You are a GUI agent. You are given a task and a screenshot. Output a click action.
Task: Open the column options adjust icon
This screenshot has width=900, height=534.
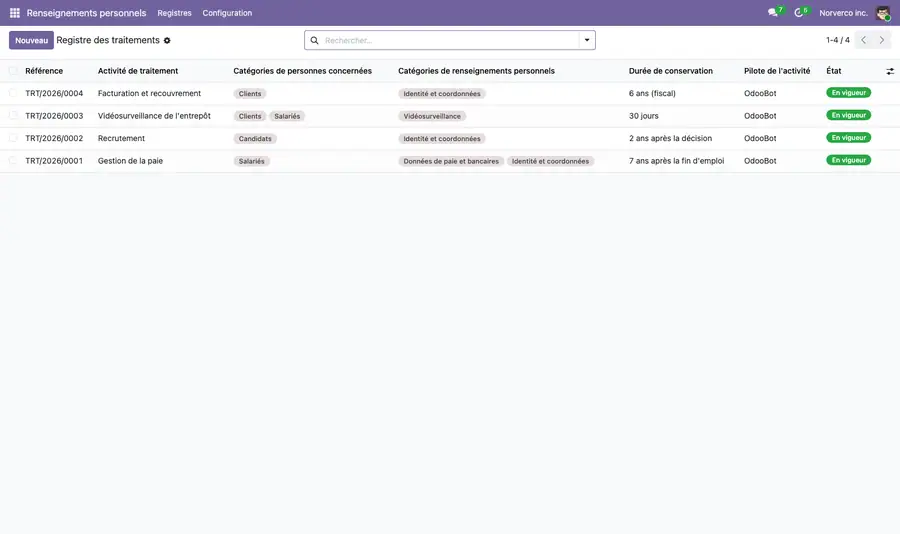coord(890,71)
